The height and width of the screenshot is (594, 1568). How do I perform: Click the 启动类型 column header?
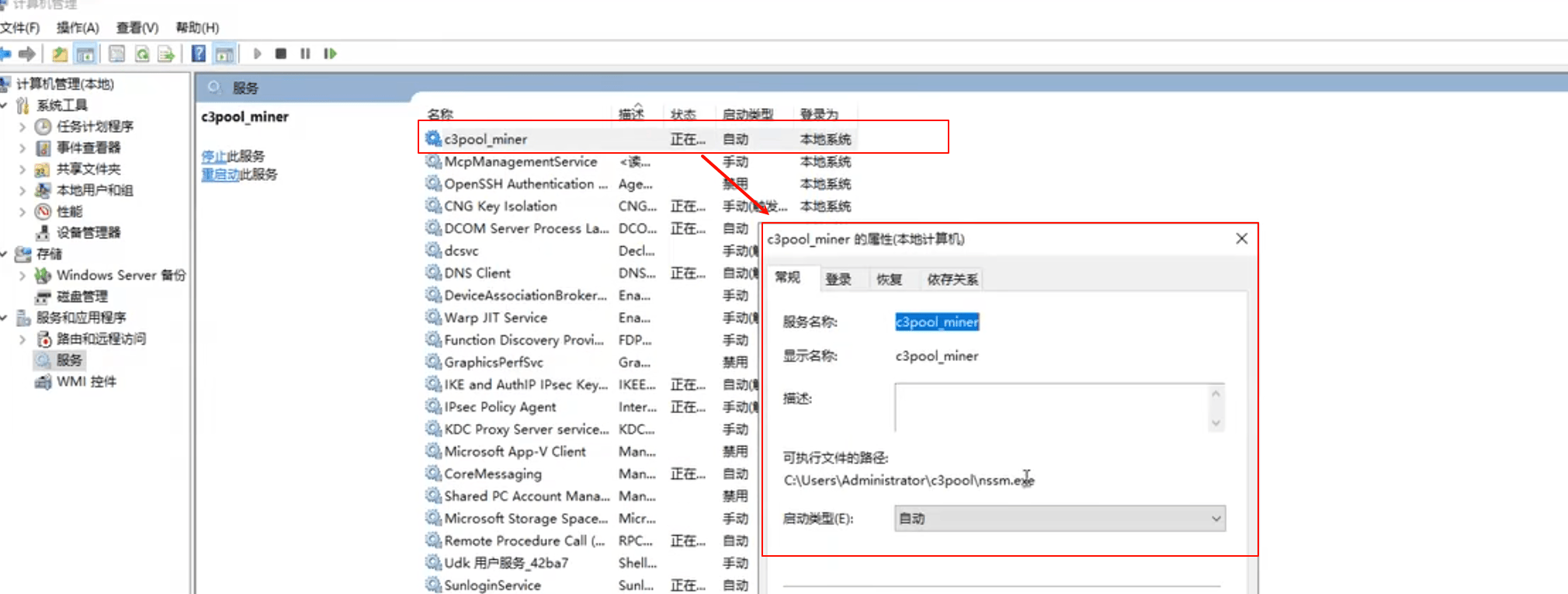[x=748, y=114]
